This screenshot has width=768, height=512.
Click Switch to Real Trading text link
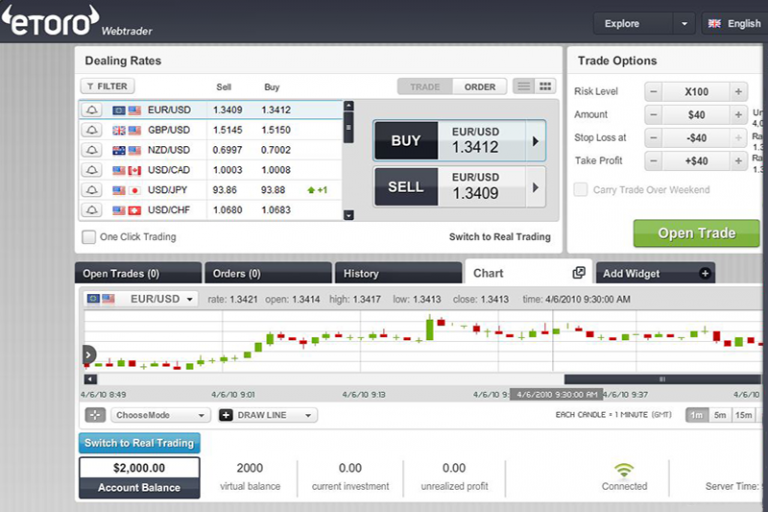tap(500, 237)
